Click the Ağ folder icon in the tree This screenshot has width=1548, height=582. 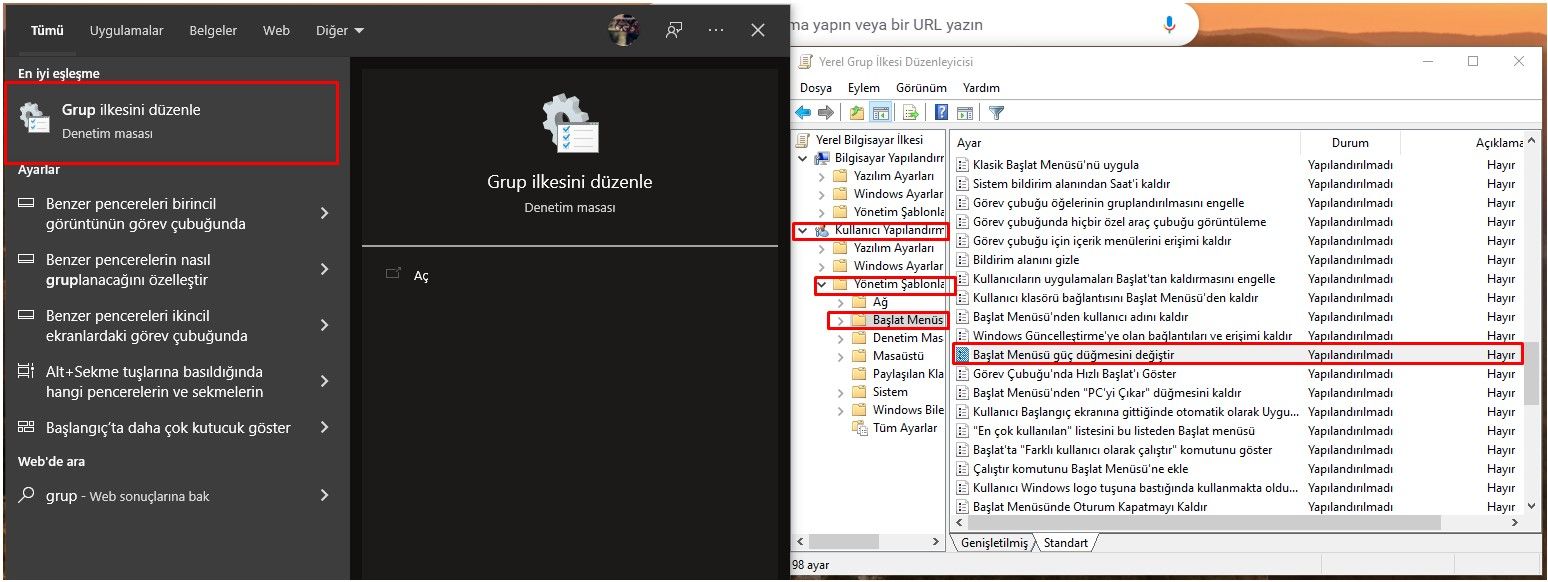[x=860, y=302]
